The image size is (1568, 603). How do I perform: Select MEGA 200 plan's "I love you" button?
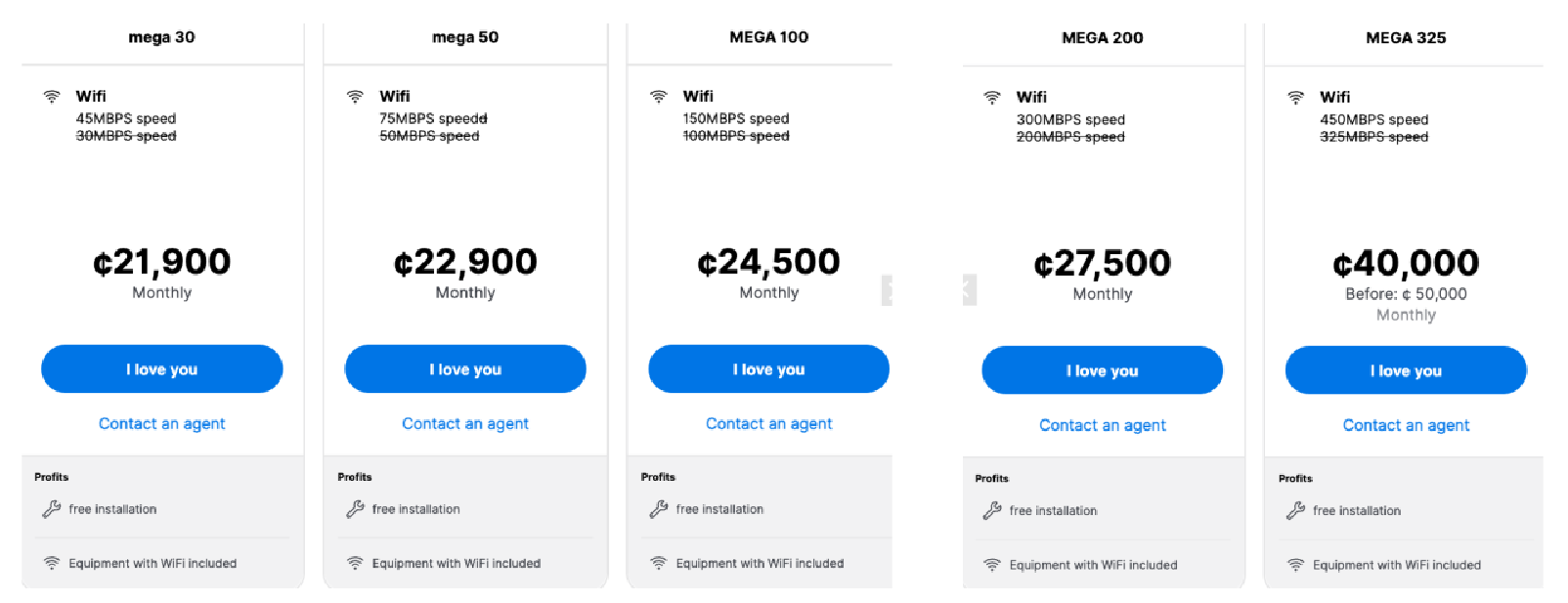coord(1102,370)
